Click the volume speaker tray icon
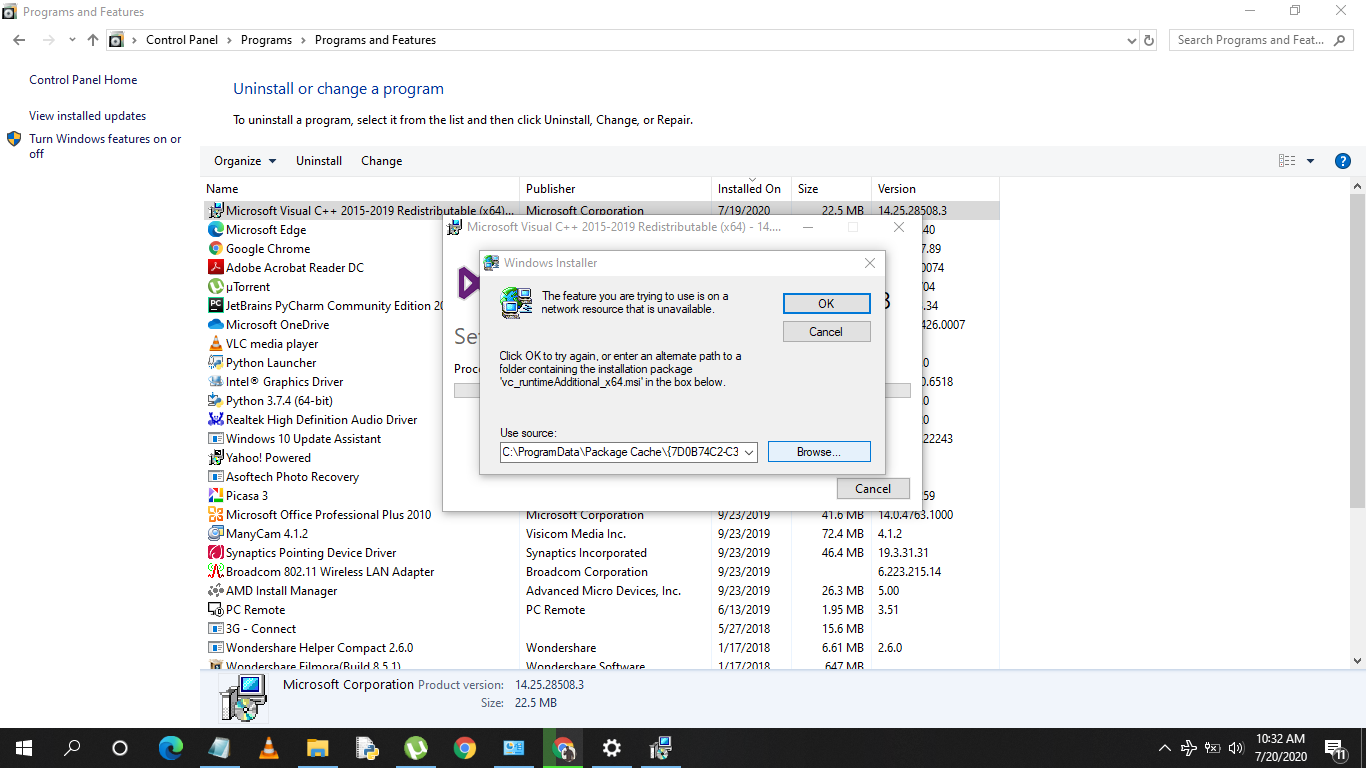The image size is (1366, 768). 1236,748
